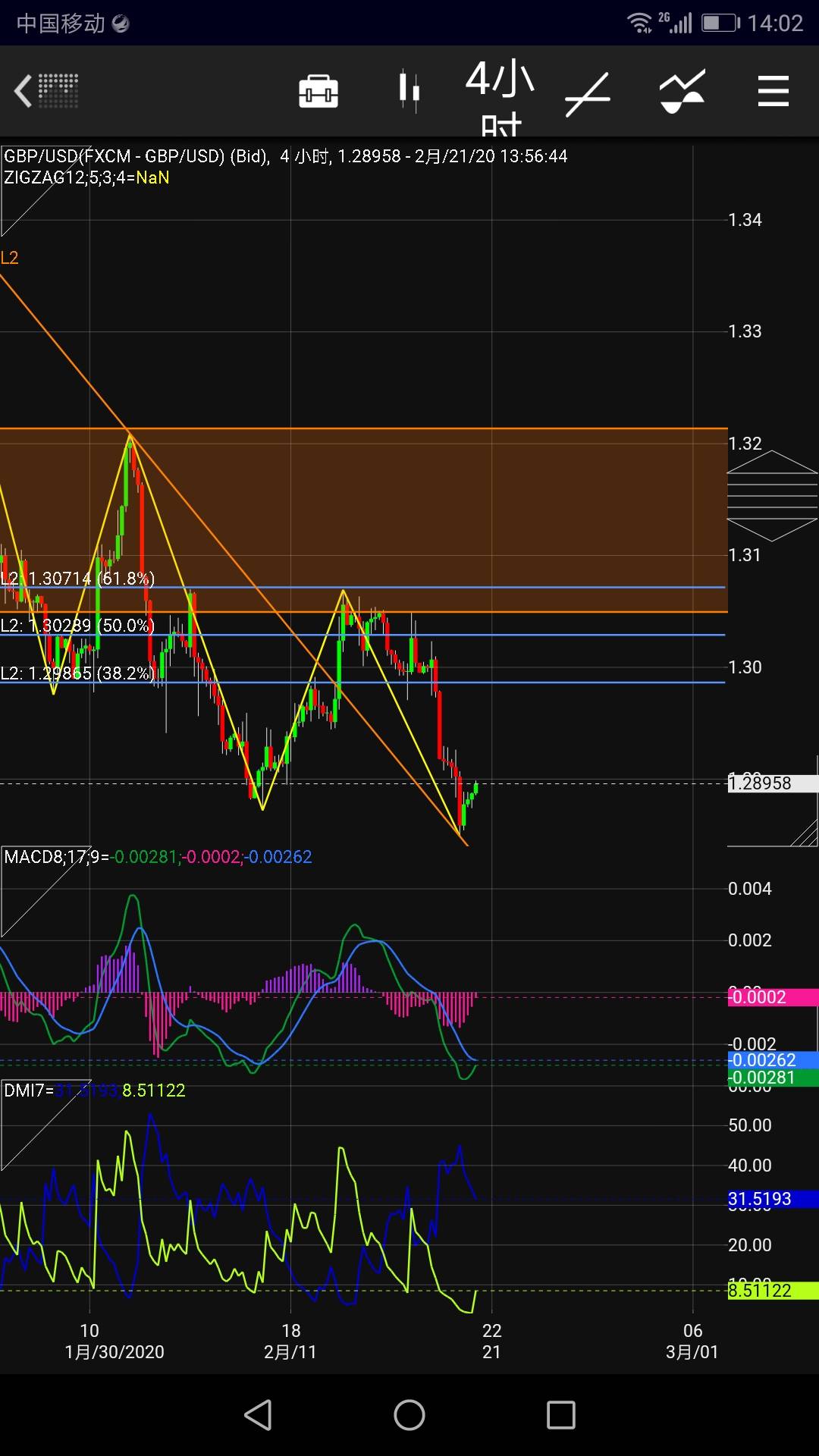Open the hamburger menu
819x1456 pixels.
(x=773, y=91)
